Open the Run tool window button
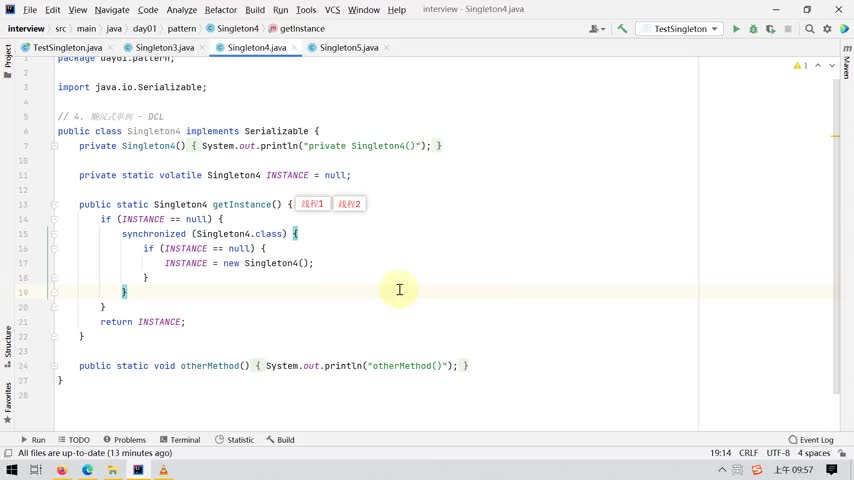The width and height of the screenshot is (854, 480). (x=33, y=440)
